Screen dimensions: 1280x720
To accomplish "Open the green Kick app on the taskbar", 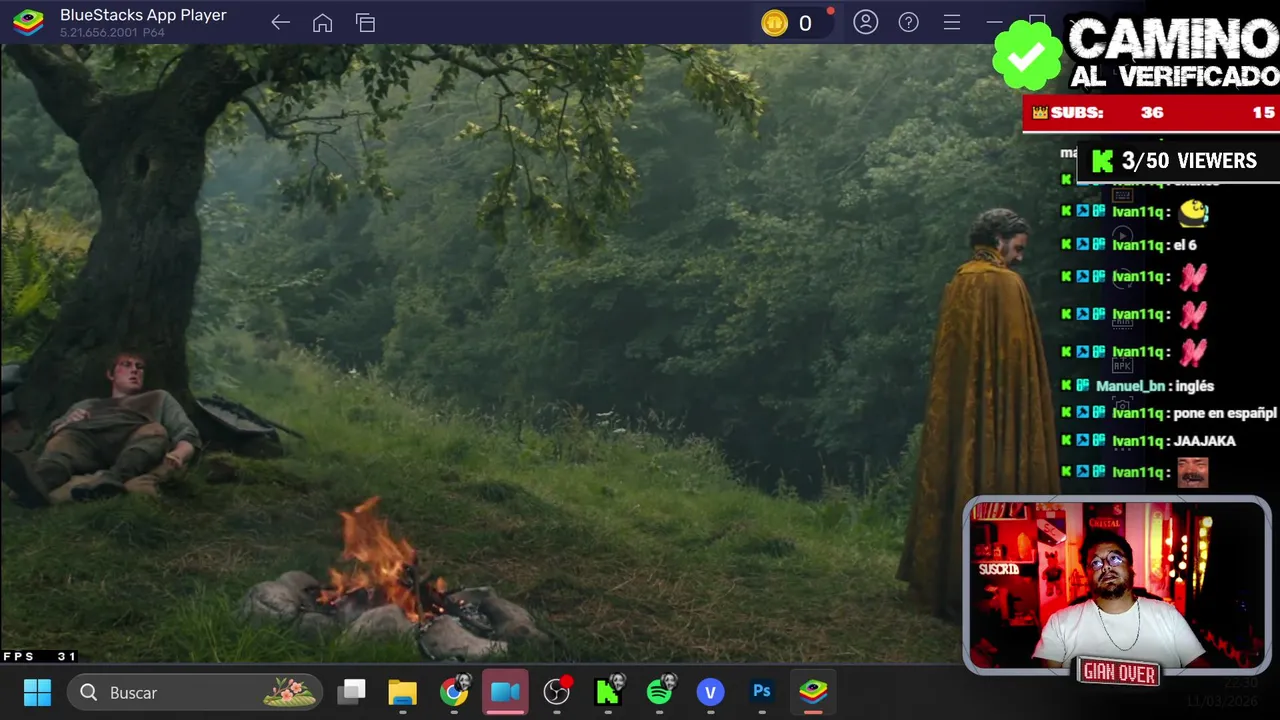I will (x=608, y=692).
